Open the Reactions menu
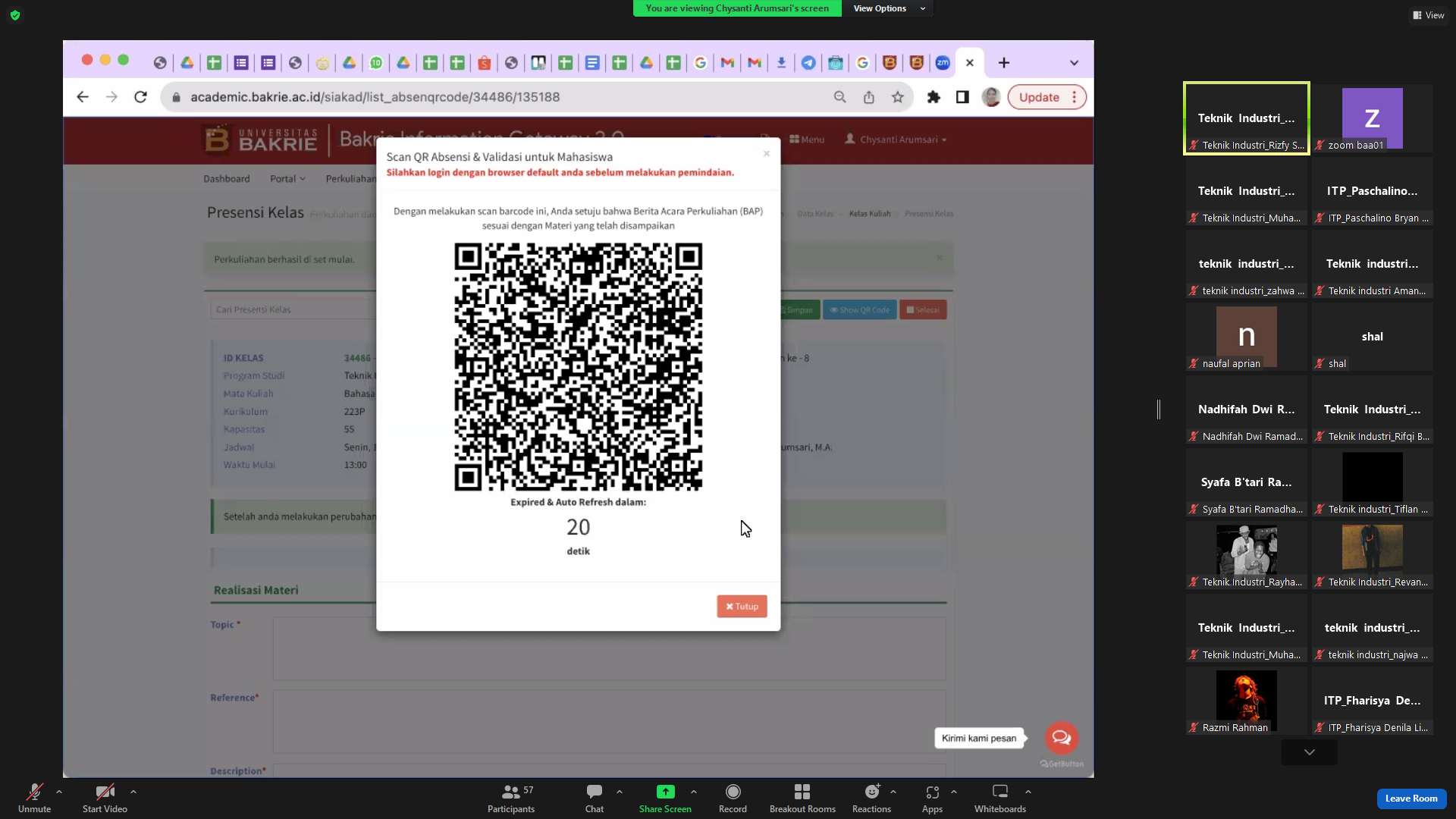Image resolution: width=1456 pixels, height=819 pixels. (871, 798)
